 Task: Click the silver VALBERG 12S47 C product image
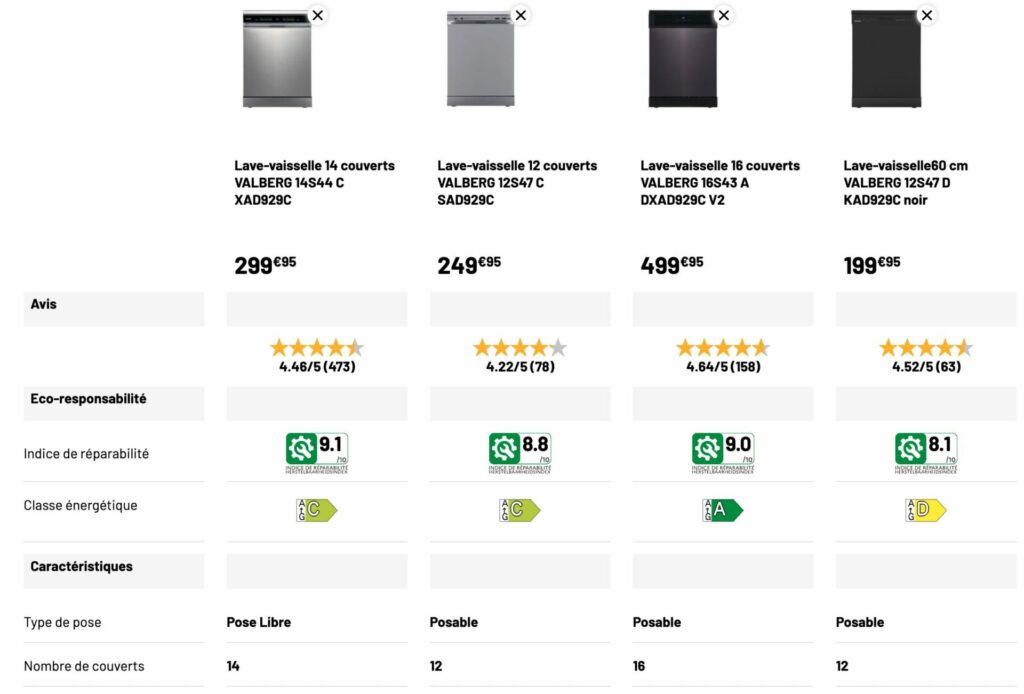(x=480, y=60)
